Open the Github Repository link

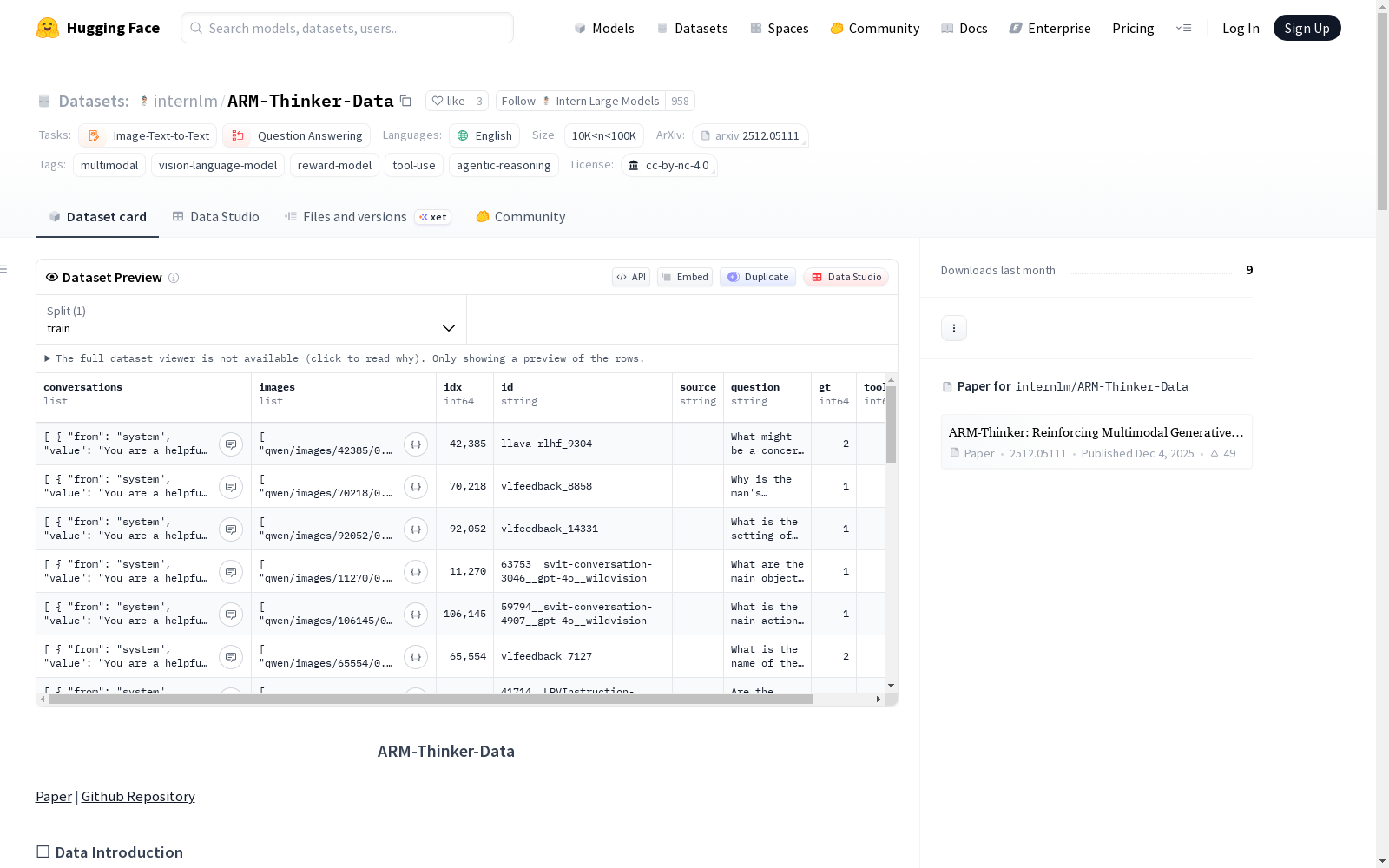click(138, 797)
